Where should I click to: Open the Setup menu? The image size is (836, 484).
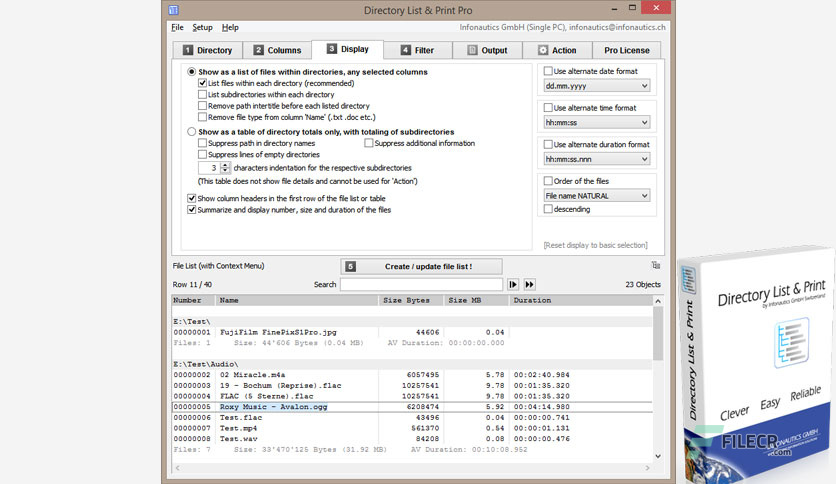coord(202,27)
